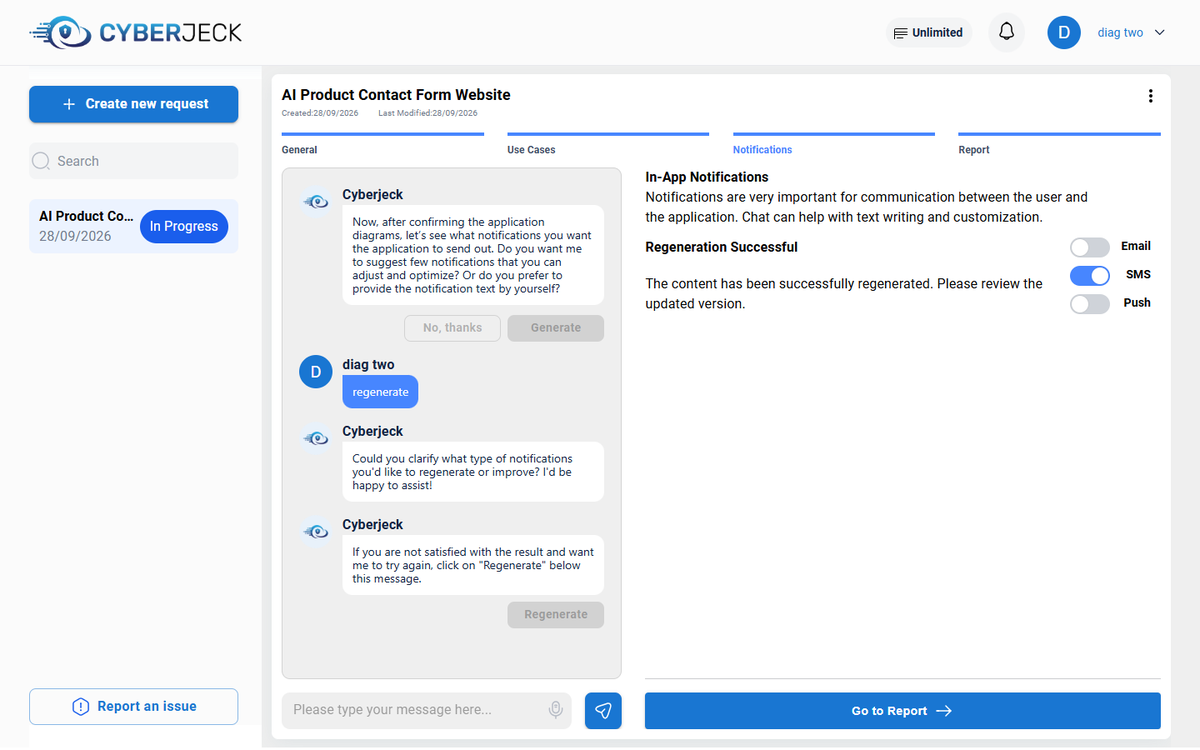Viewport: 1200px width, 750px height.
Task: Disable the SMS notifications toggle
Action: pyautogui.click(x=1090, y=275)
